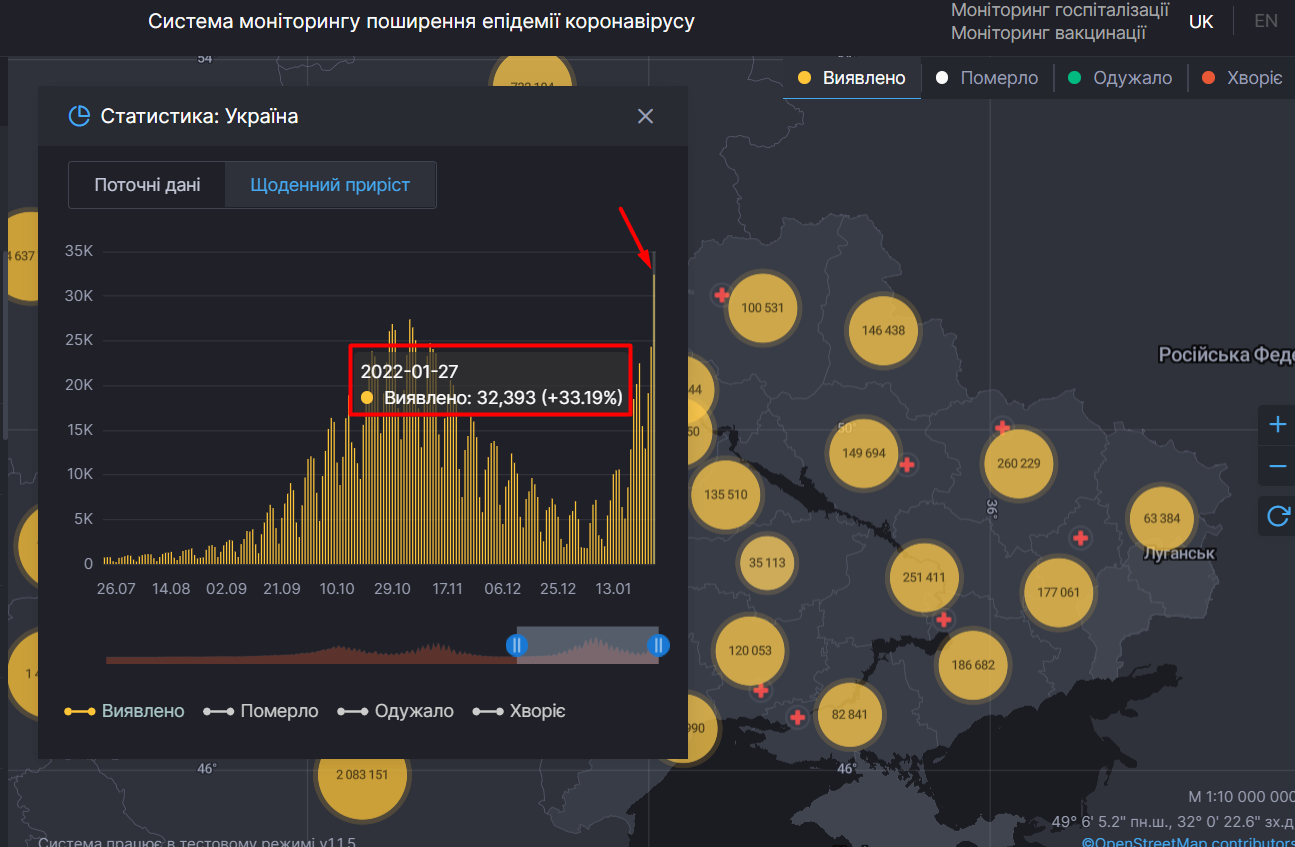1295x847 pixels.
Task: Click hospital cross marker above 260 229
Action: (1003, 428)
